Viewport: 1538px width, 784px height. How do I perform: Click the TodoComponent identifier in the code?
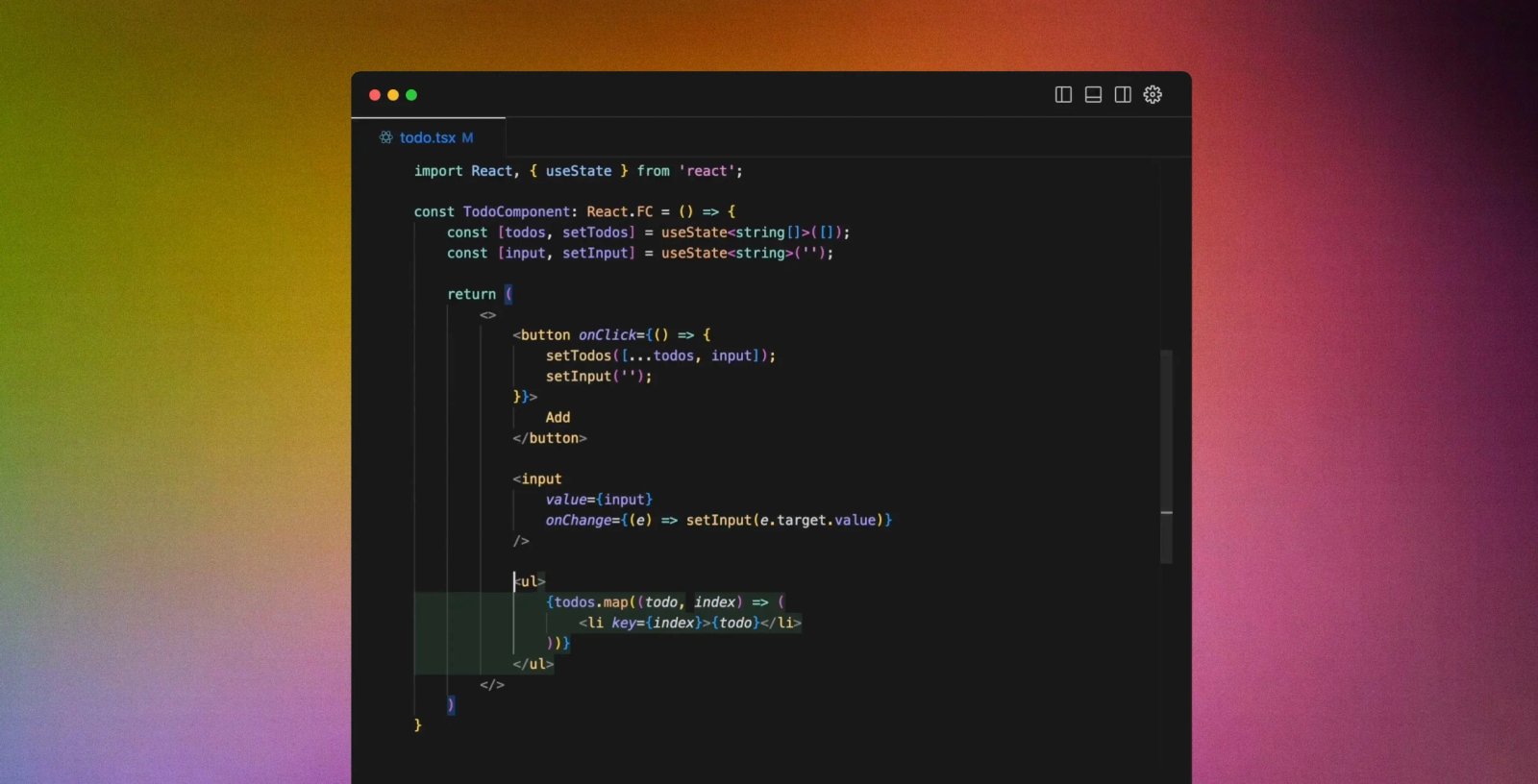(518, 211)
